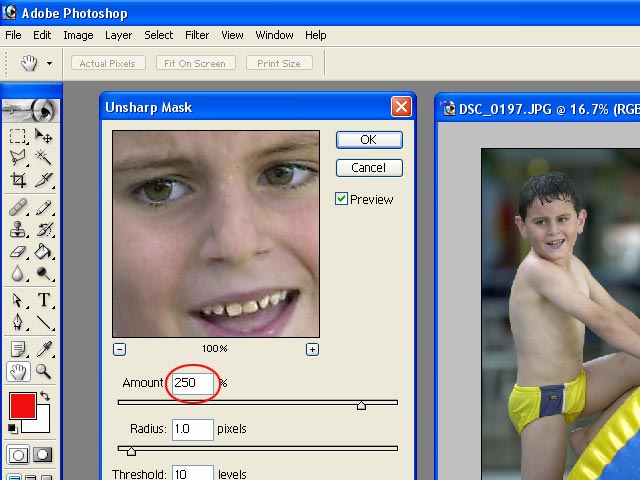Select the Notes tool

(x=18, y=349)
